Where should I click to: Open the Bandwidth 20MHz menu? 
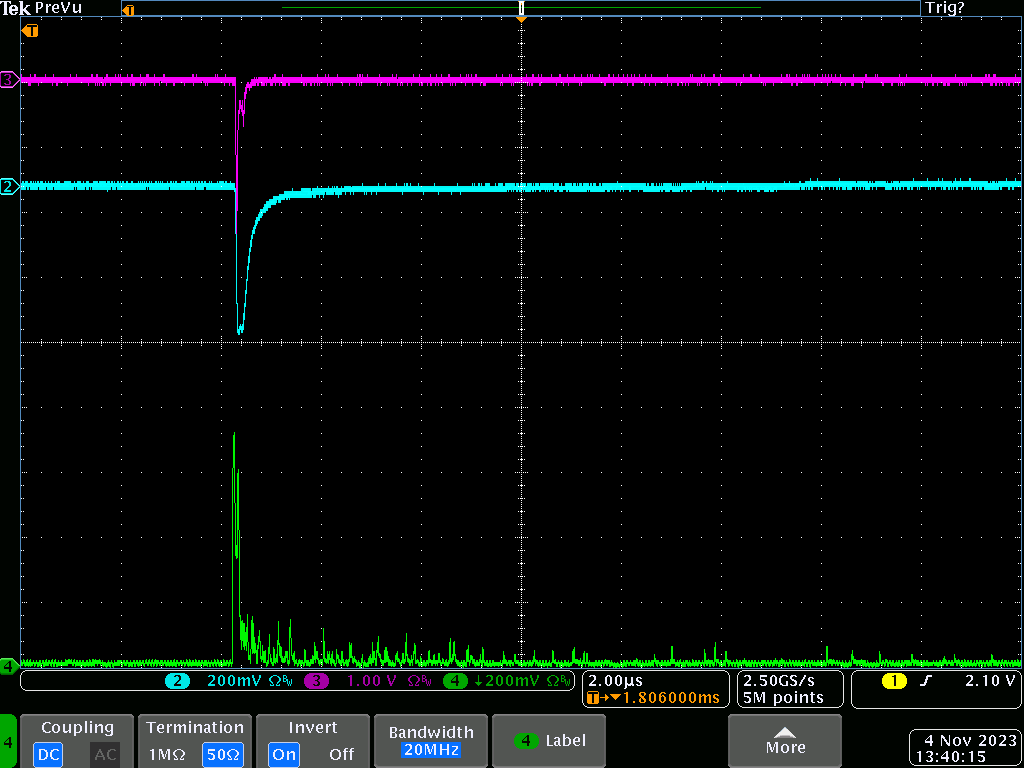pos(431,741)
